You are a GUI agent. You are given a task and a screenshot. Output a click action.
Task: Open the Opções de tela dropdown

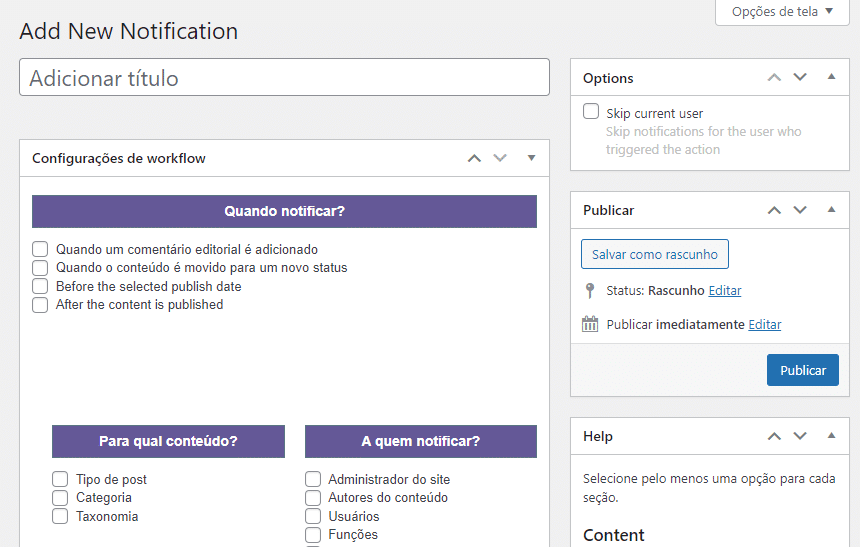pyautogui.click(x=782, y=12)
